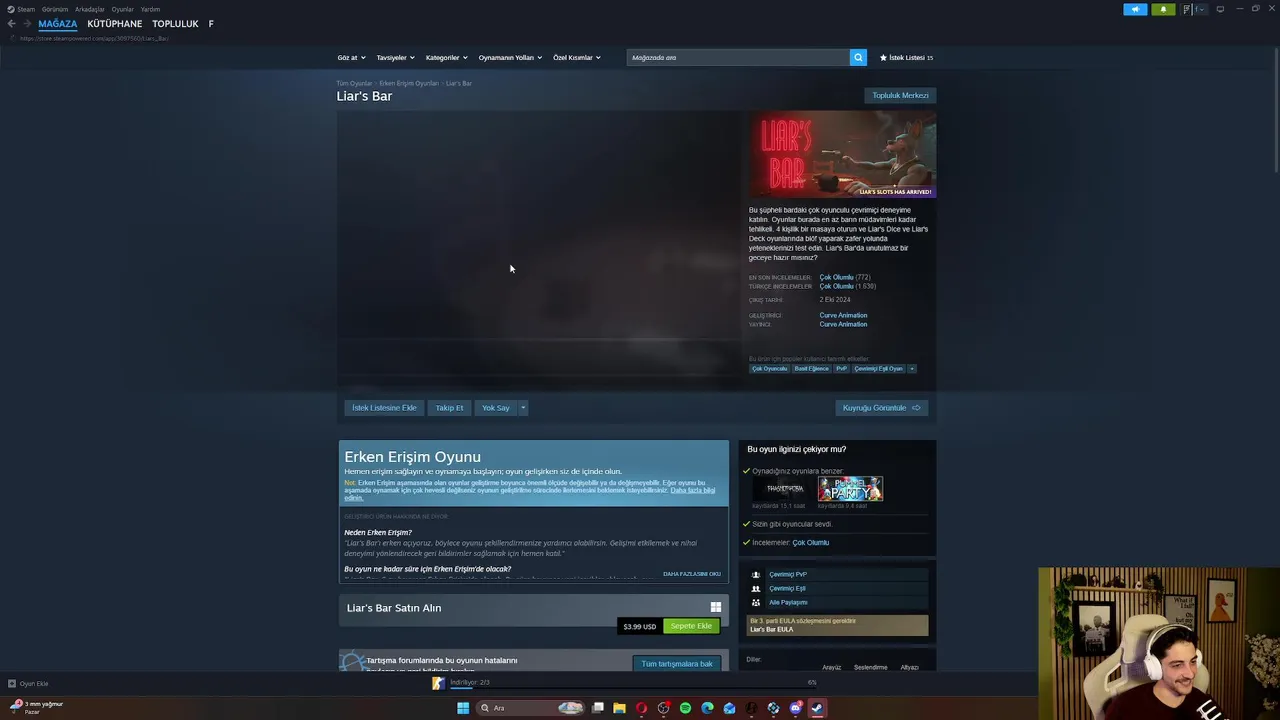
Task: Open the Oynamanın Yolları dropdown
Action: pos(510,58)
